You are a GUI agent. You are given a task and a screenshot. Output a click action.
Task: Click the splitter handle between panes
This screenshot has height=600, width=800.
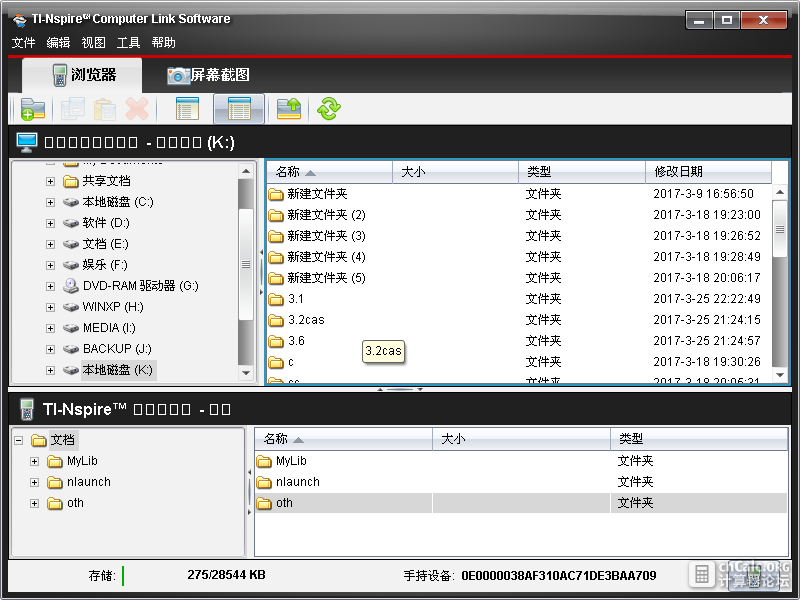pos(400,389)
